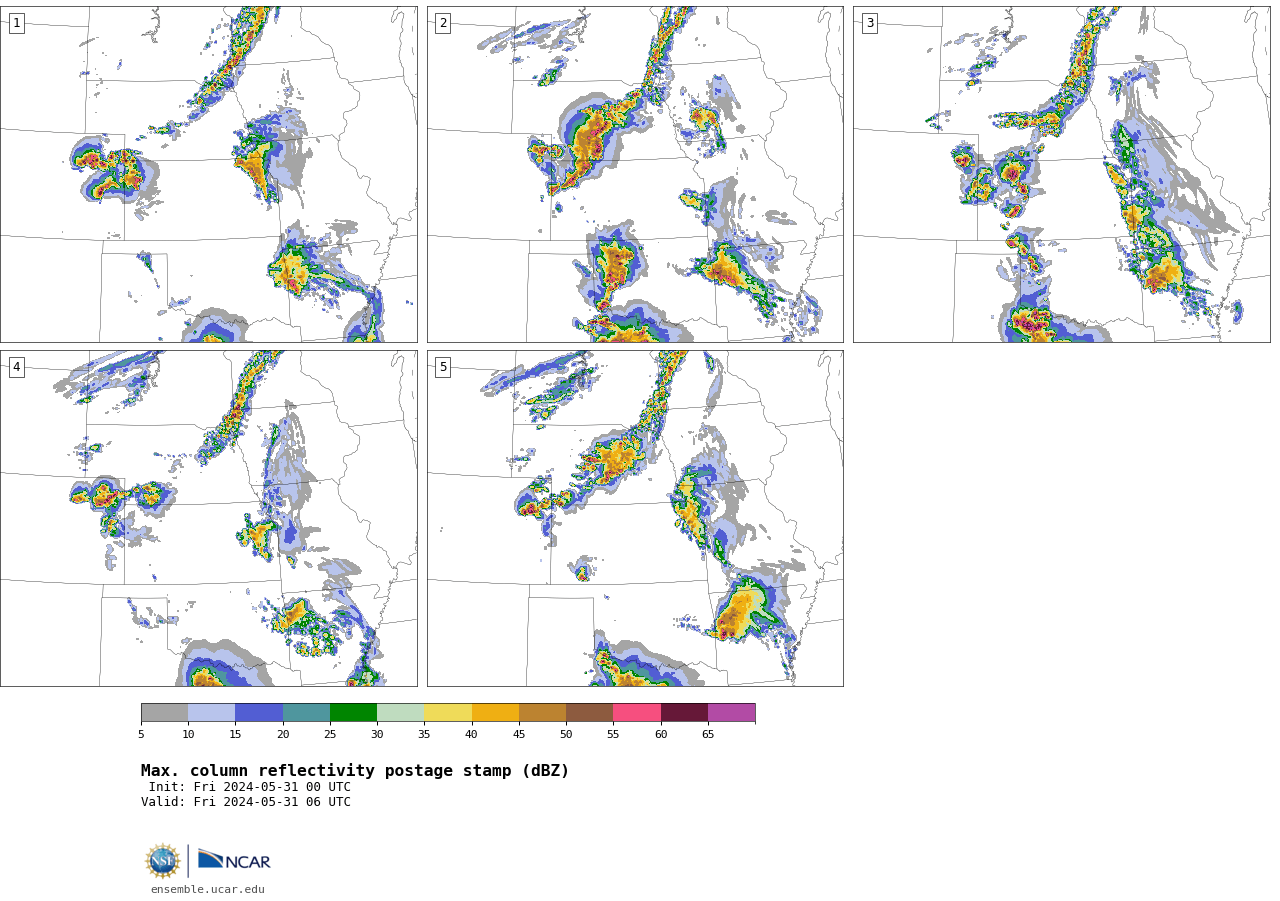This screenshot has width=1280, height=901.
Task: Click the brown 50-55 dBZ swatch
Action: [x=590, y=713]
